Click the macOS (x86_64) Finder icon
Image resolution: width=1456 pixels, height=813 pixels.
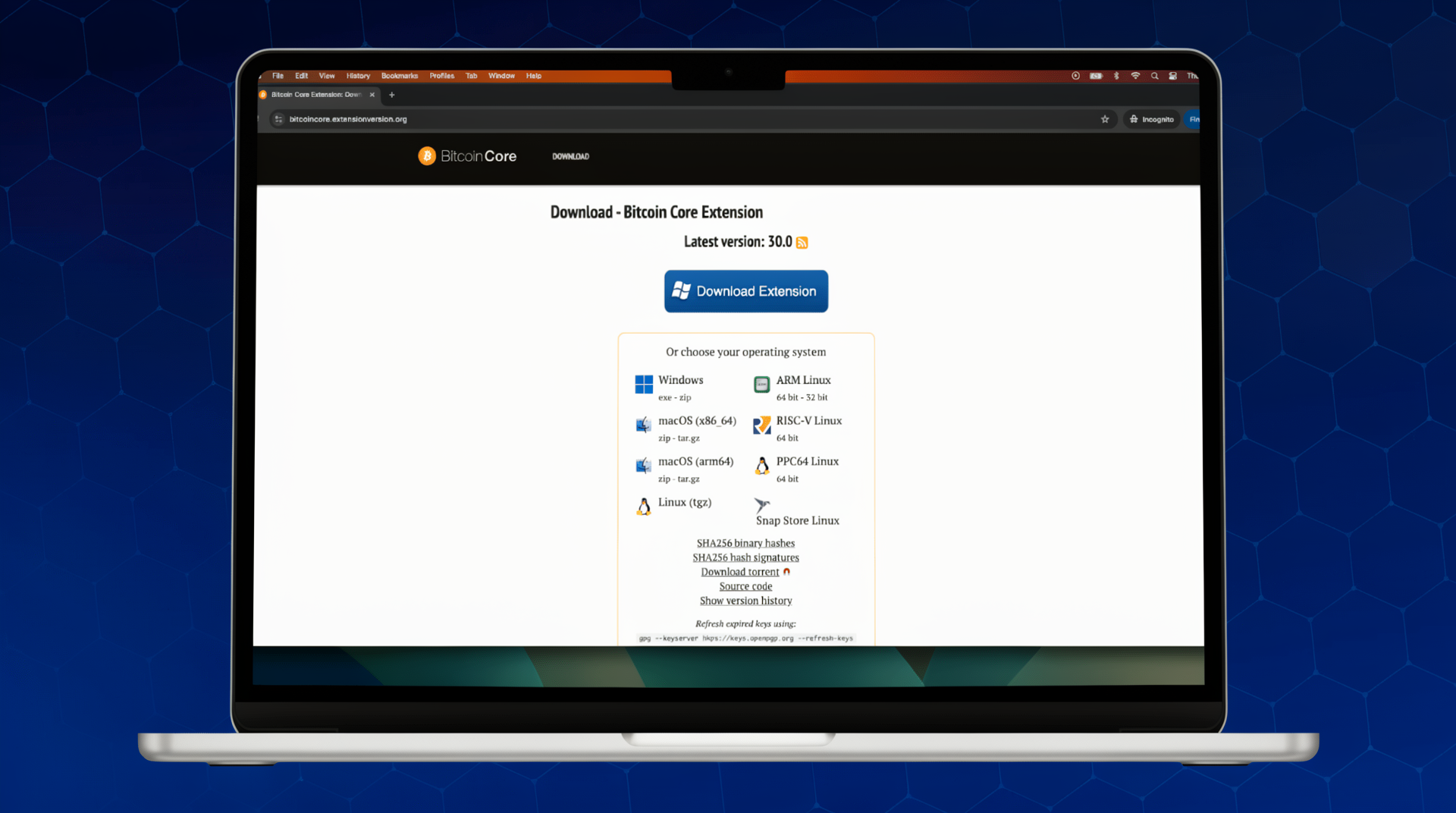(x=643, y=425)
